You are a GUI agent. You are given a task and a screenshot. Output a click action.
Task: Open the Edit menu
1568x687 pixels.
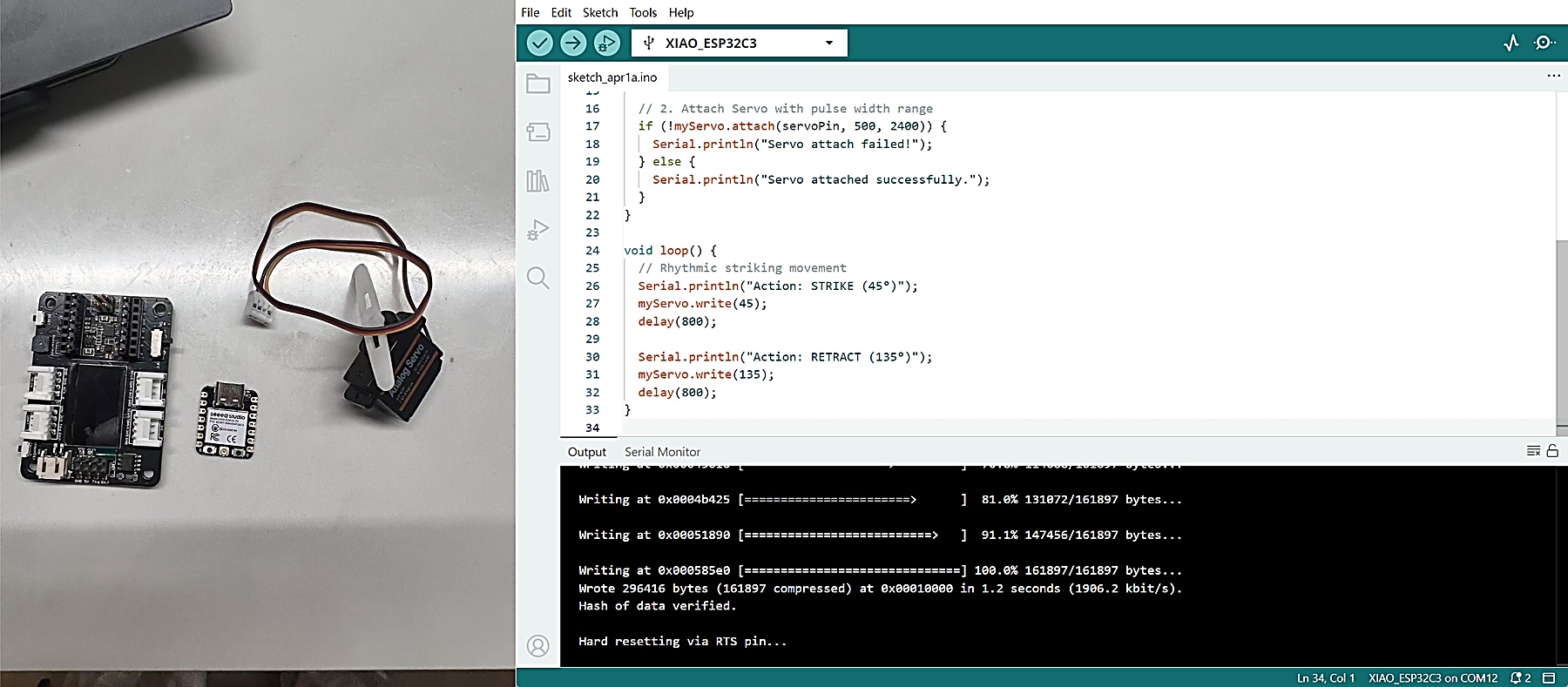[562, 12]
